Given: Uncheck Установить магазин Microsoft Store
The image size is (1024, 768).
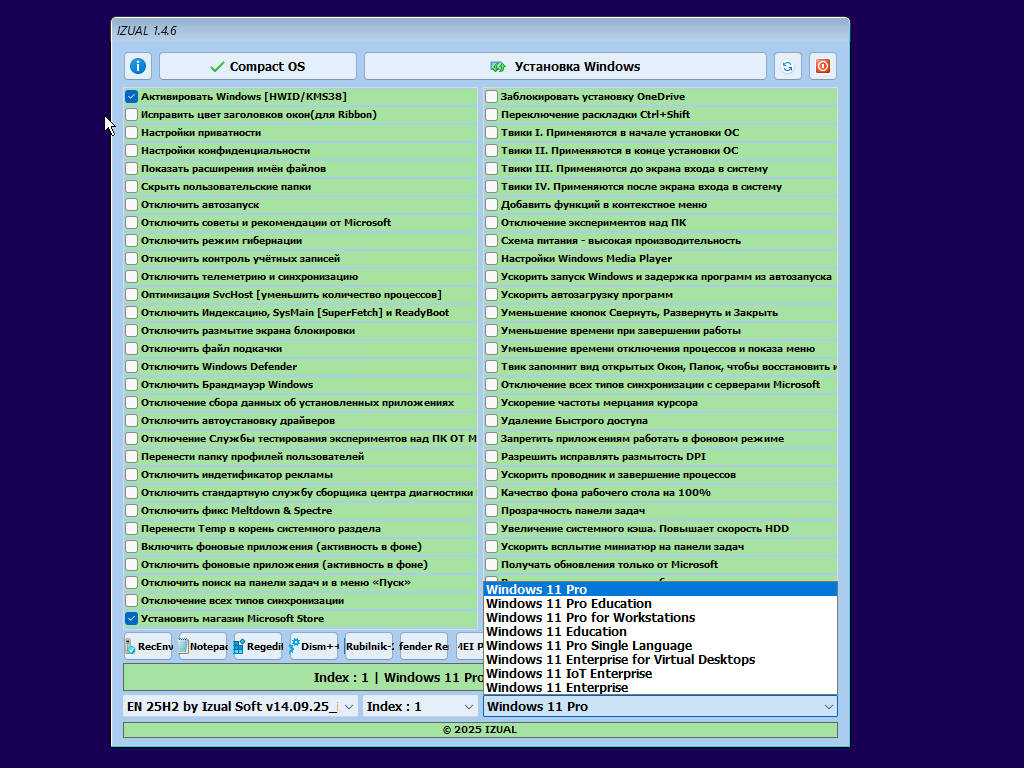Looking at the screenshot, I should 131,618.
